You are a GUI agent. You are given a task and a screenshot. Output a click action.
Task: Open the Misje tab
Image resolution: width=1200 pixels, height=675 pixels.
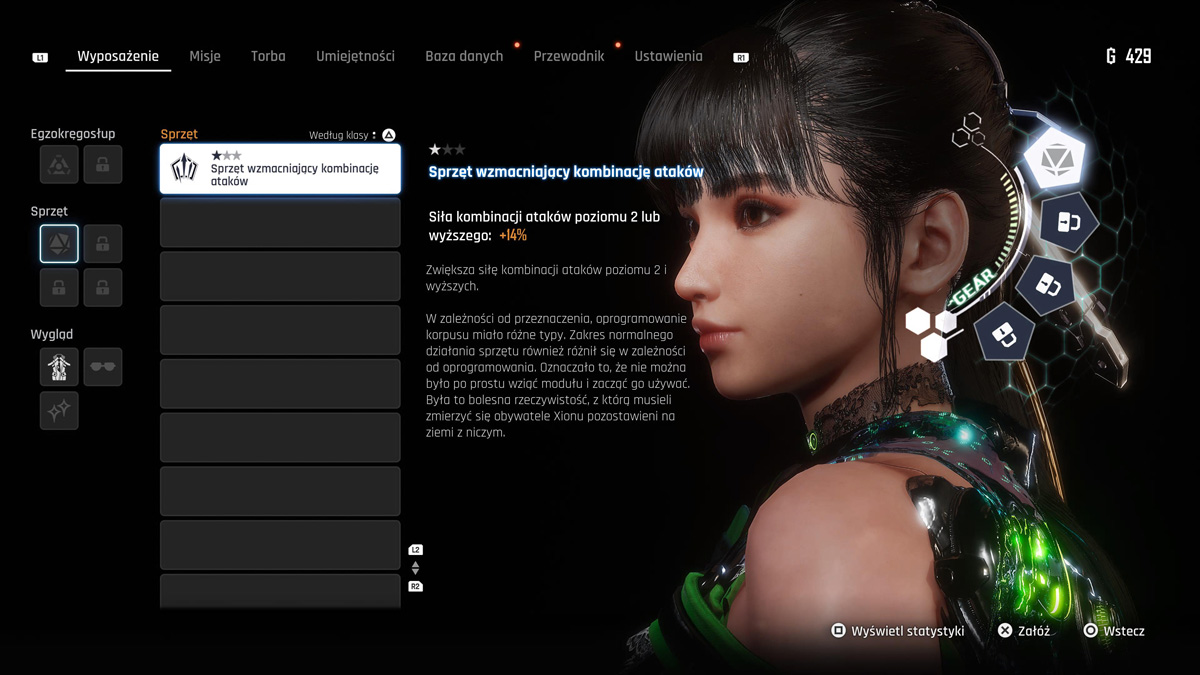click(205, 56)
